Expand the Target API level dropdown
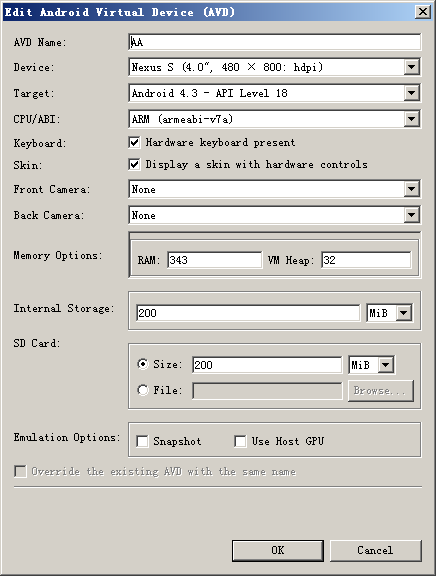Image resolution: width=436 pixels, height=576 pixels. [x=411, y=93]
